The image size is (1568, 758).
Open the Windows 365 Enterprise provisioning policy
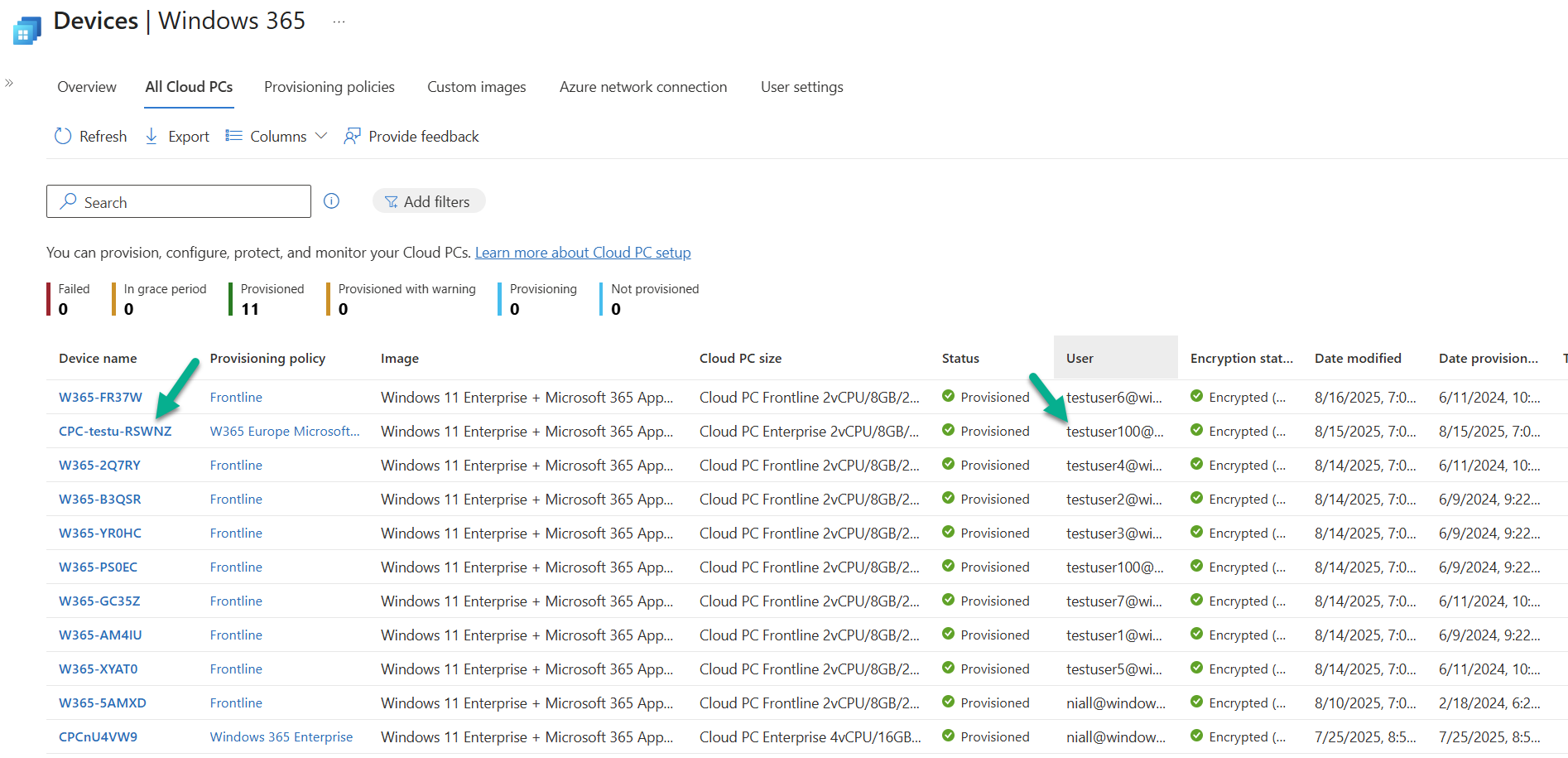click(281, 736)
